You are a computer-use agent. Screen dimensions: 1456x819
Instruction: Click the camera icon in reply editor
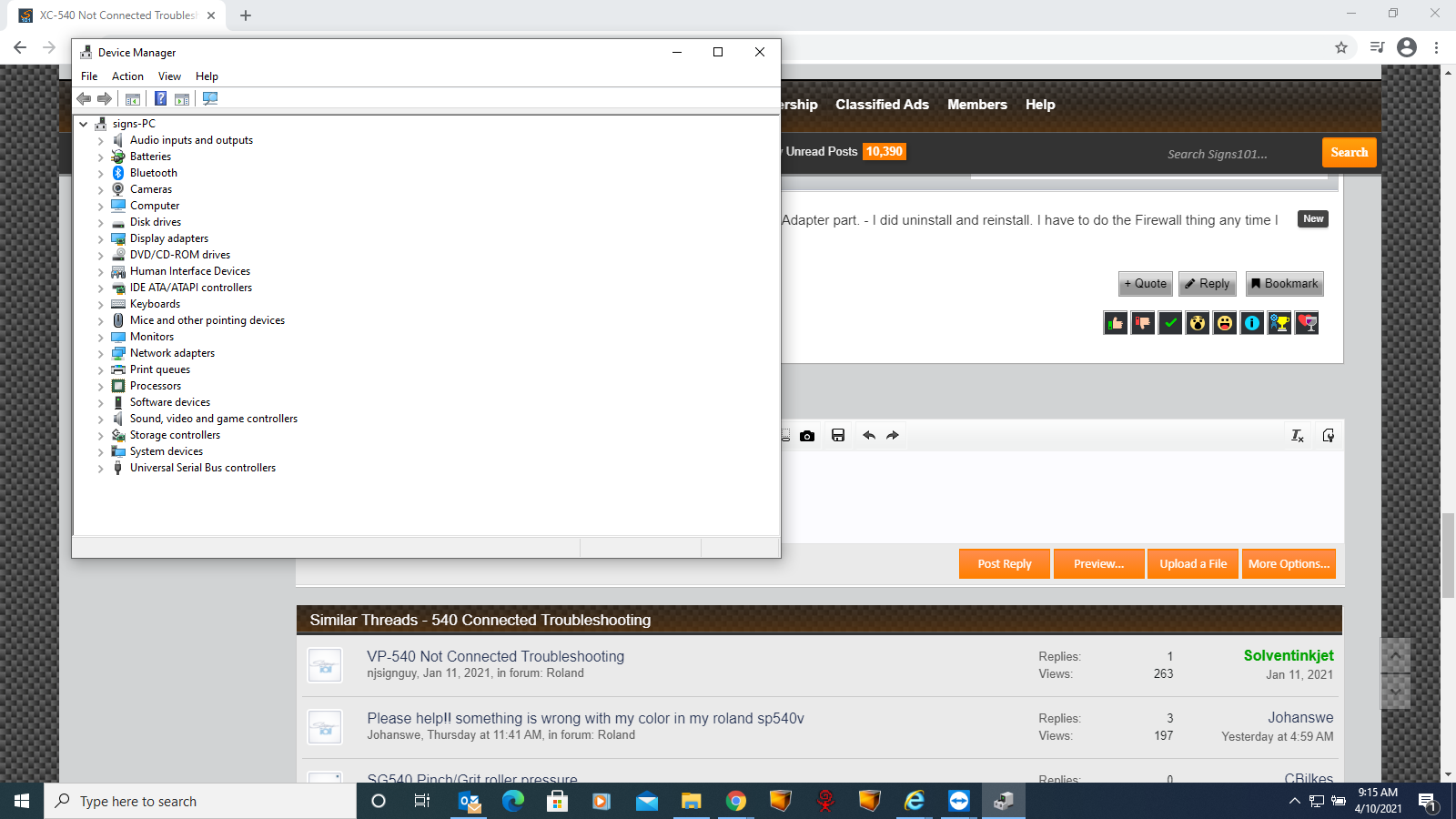tap(807, 436)
